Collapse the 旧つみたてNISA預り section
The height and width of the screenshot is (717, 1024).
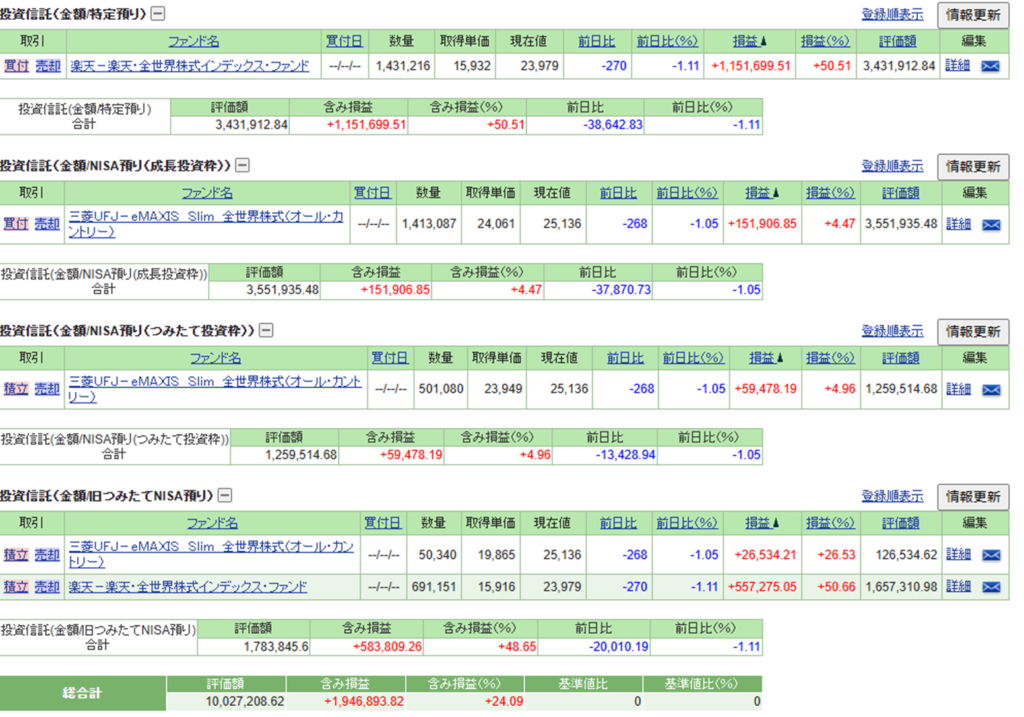click(x=225, y=496)
